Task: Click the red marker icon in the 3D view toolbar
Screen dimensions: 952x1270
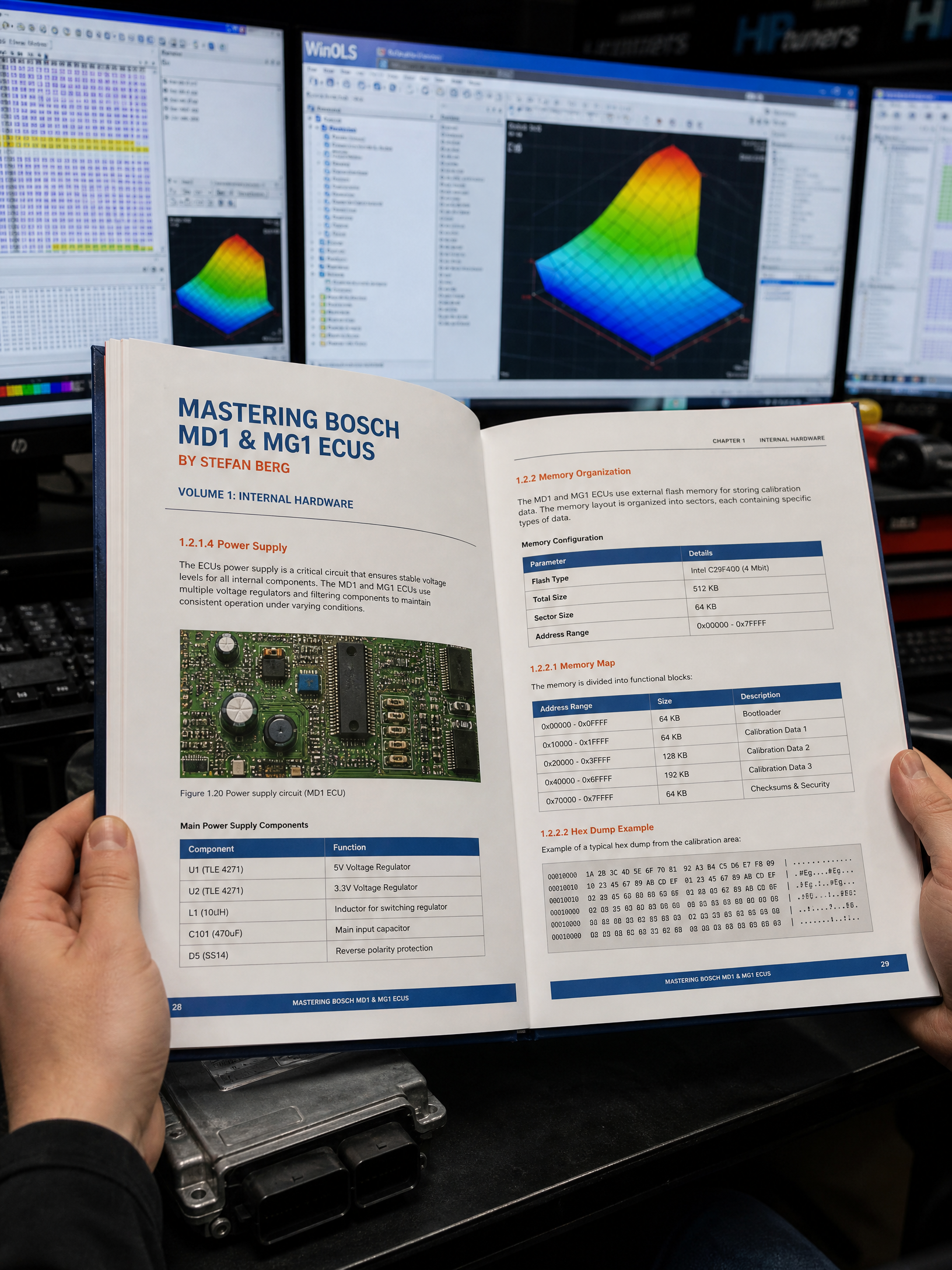Action: 659,121
